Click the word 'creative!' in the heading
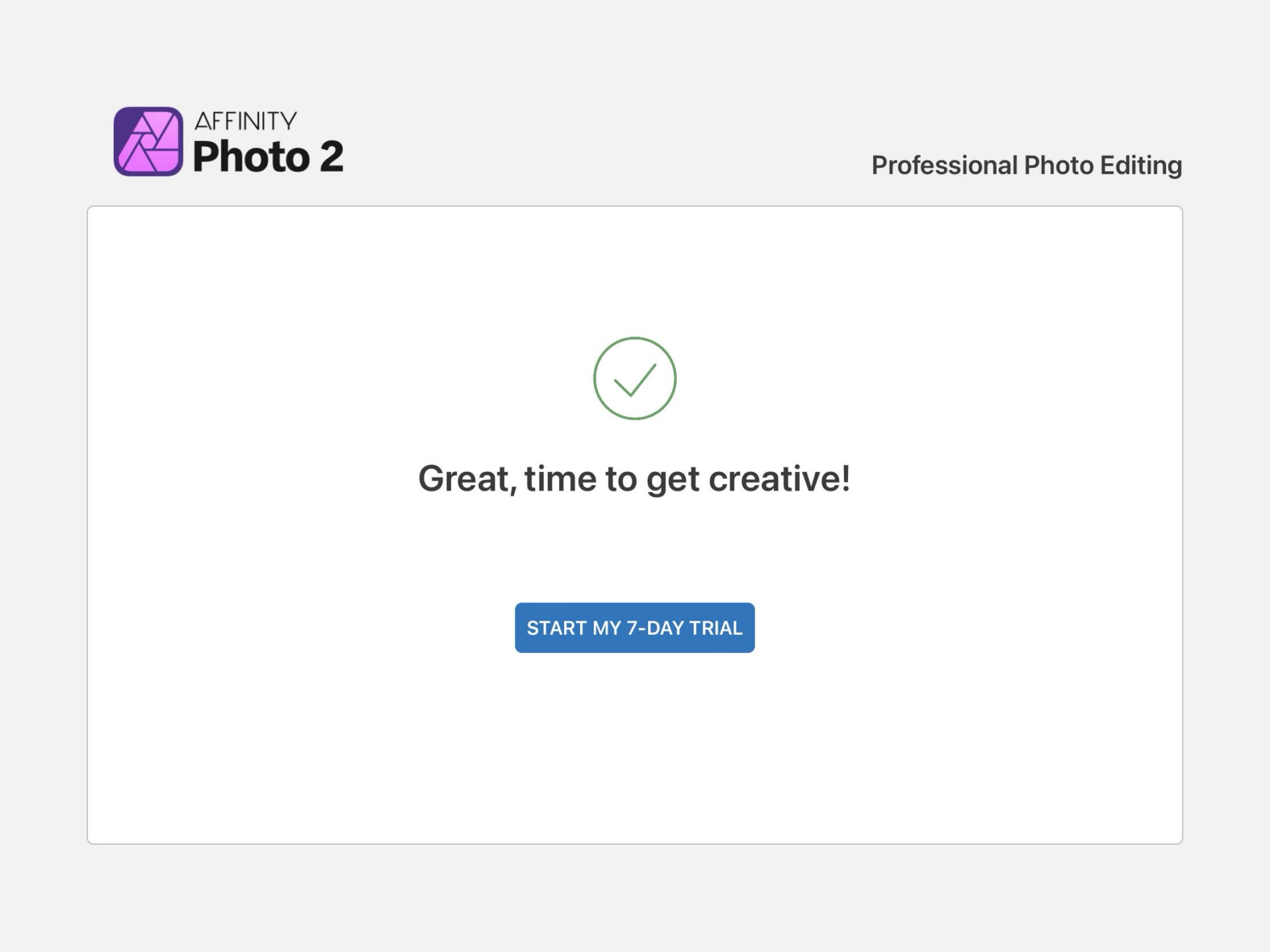Image resolution: width=1270 pixels, height=952 pixels. (x=779, y=479)
